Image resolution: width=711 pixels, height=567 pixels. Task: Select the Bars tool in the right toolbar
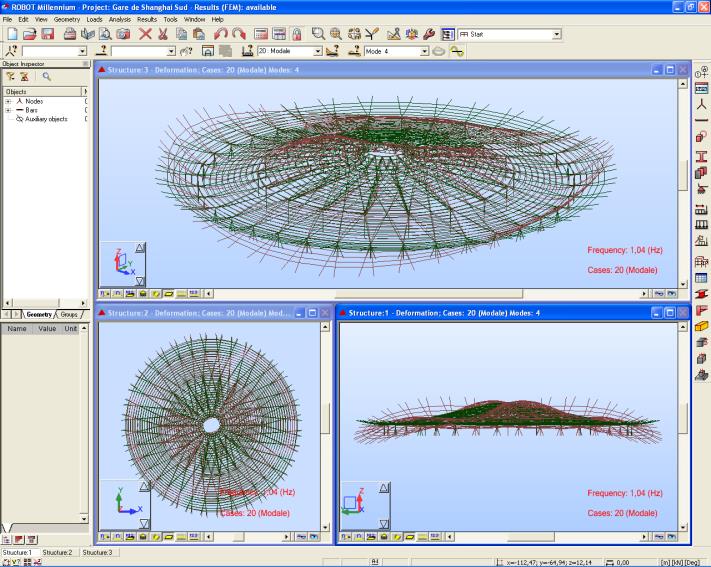701,120
